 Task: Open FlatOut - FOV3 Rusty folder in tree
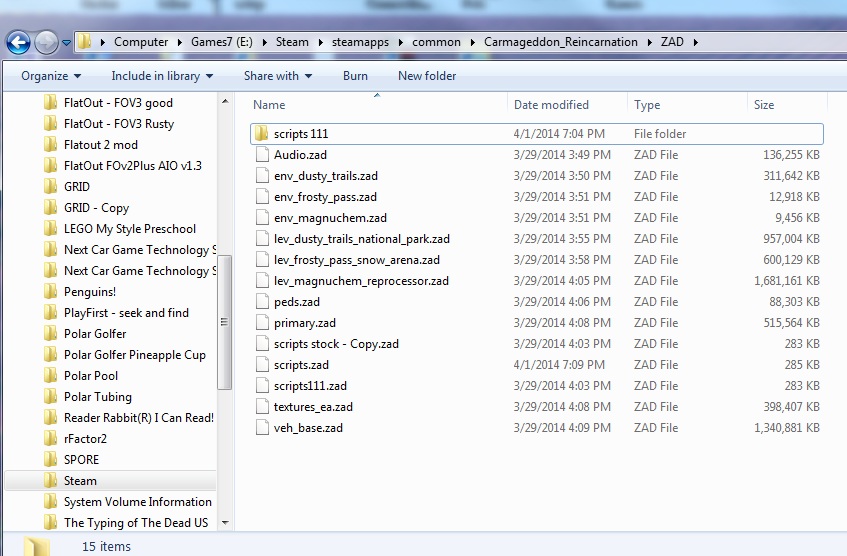119,124
